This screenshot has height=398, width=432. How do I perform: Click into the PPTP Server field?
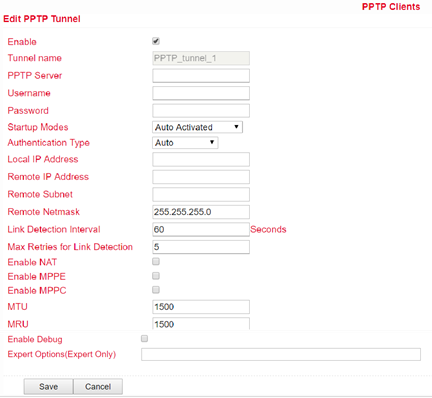point(201,76)
